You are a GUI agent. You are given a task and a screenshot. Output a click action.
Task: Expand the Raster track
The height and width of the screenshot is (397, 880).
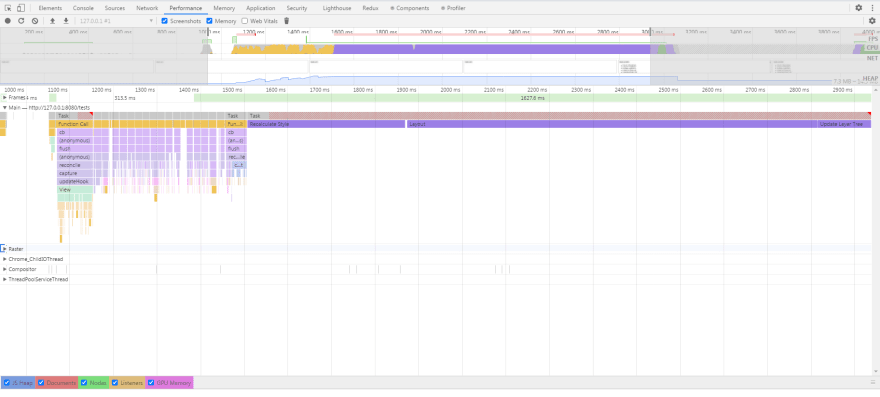(4, 248)
